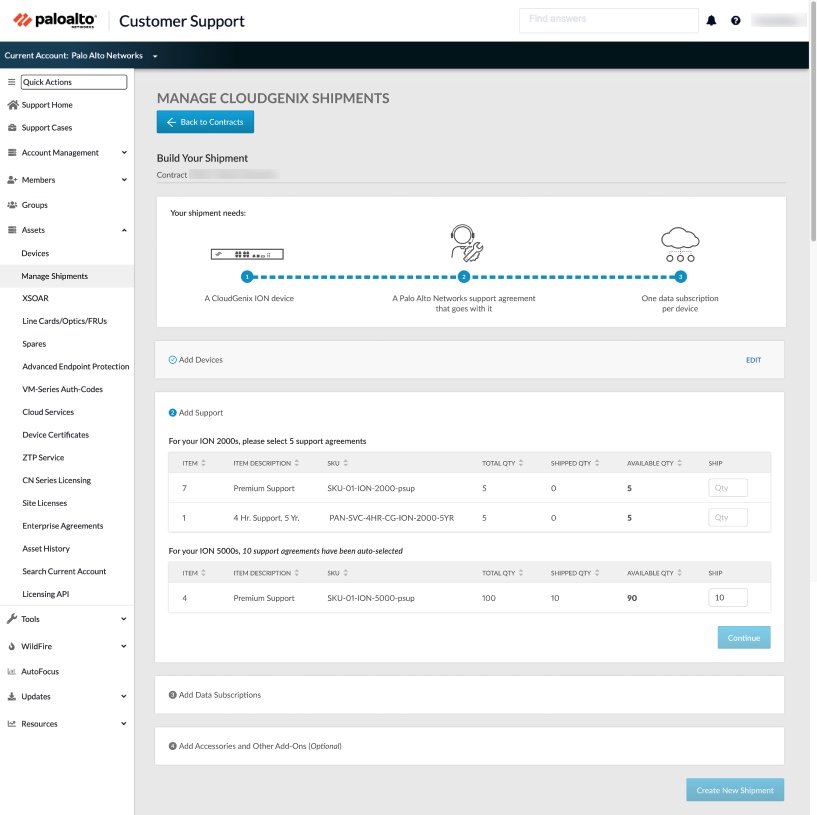Click the Continue button
Screen dimensions: 817x815
pos(744,638)
